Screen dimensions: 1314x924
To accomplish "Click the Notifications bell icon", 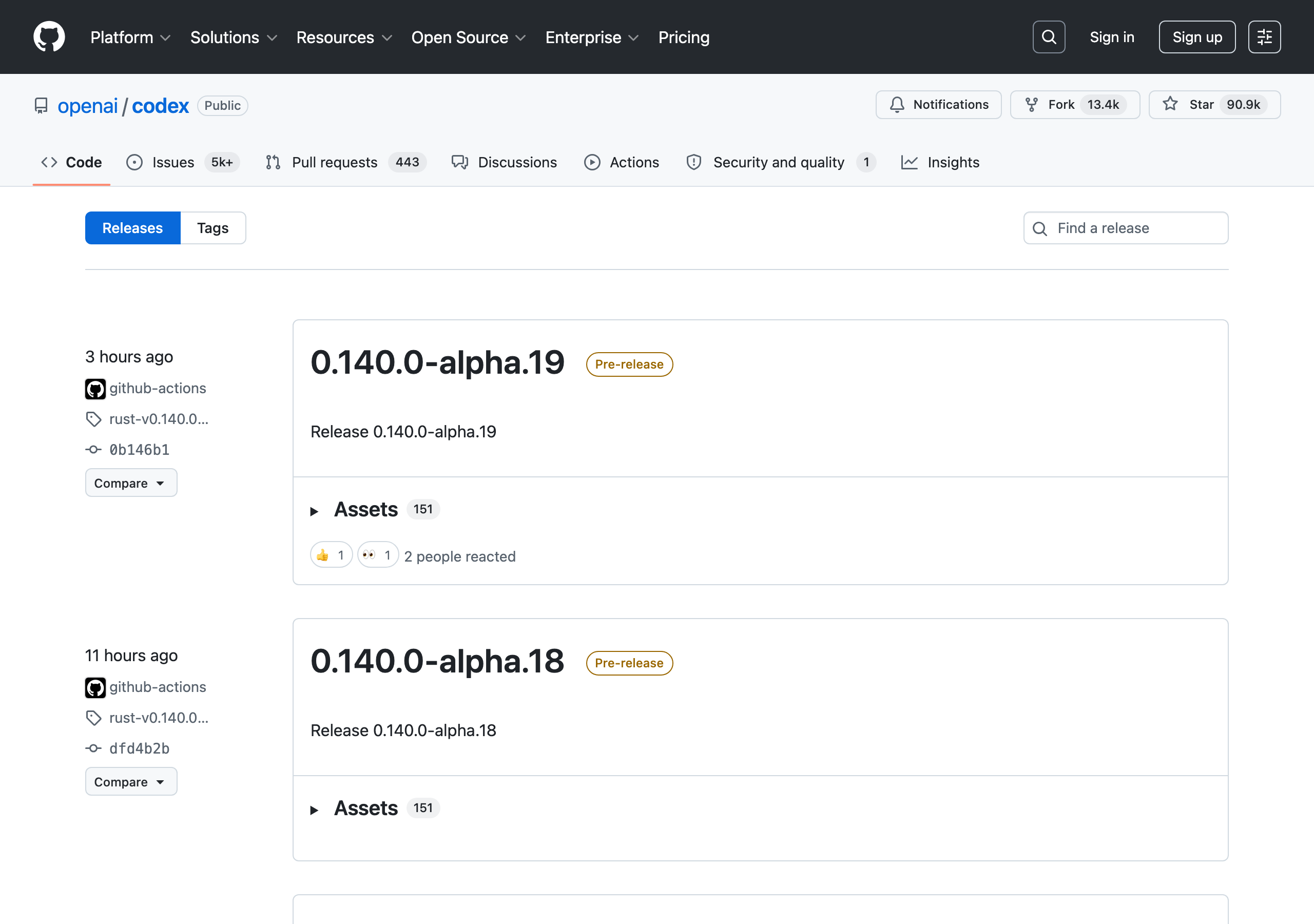I will [x=897, y=105].
